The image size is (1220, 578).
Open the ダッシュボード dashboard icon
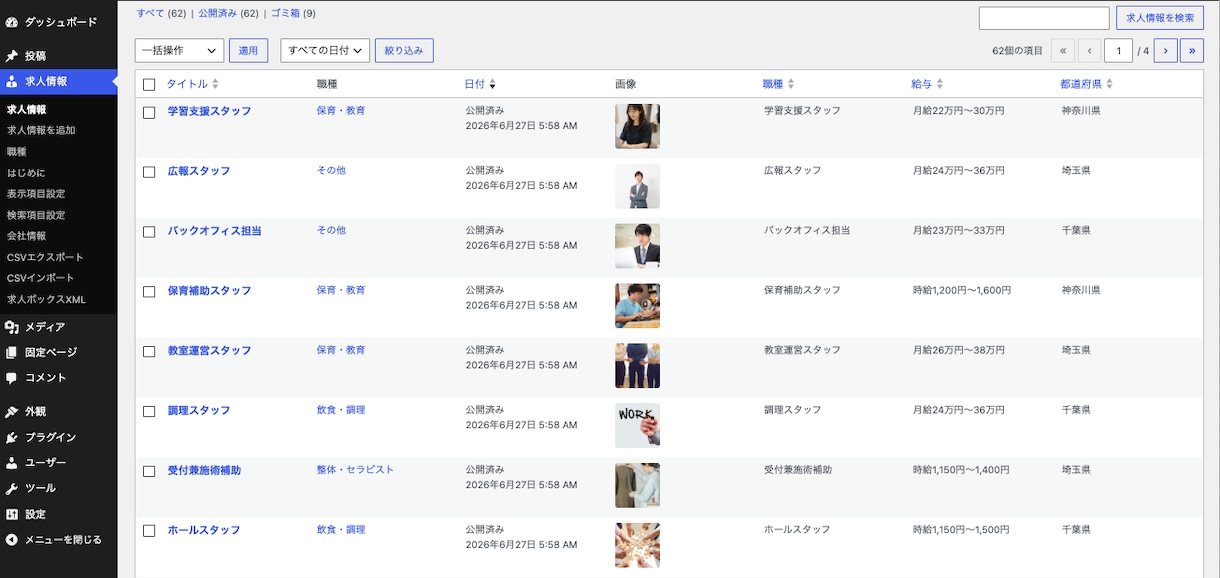point(12,22)
